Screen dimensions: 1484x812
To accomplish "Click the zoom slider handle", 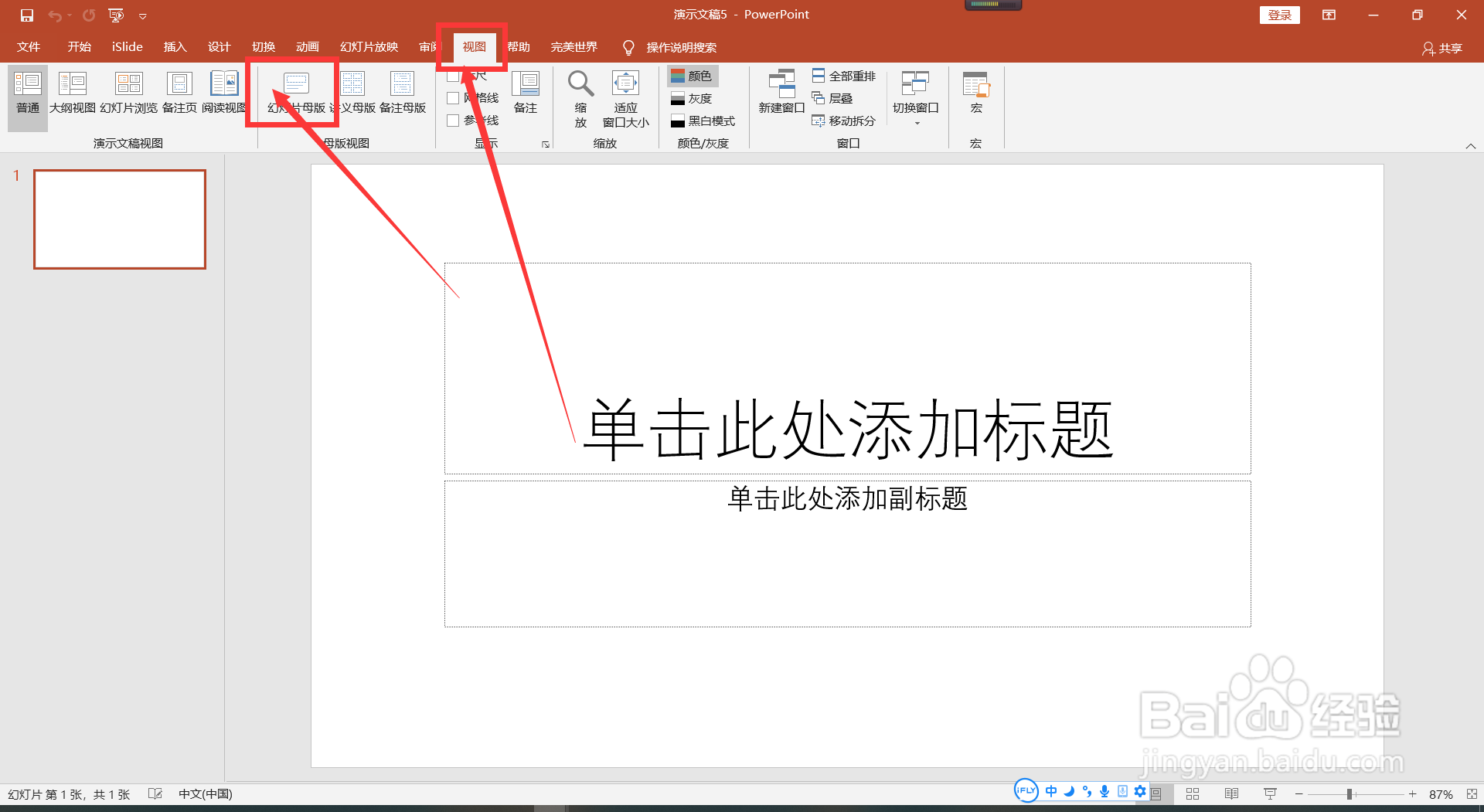I will [x=1350, y=793].
